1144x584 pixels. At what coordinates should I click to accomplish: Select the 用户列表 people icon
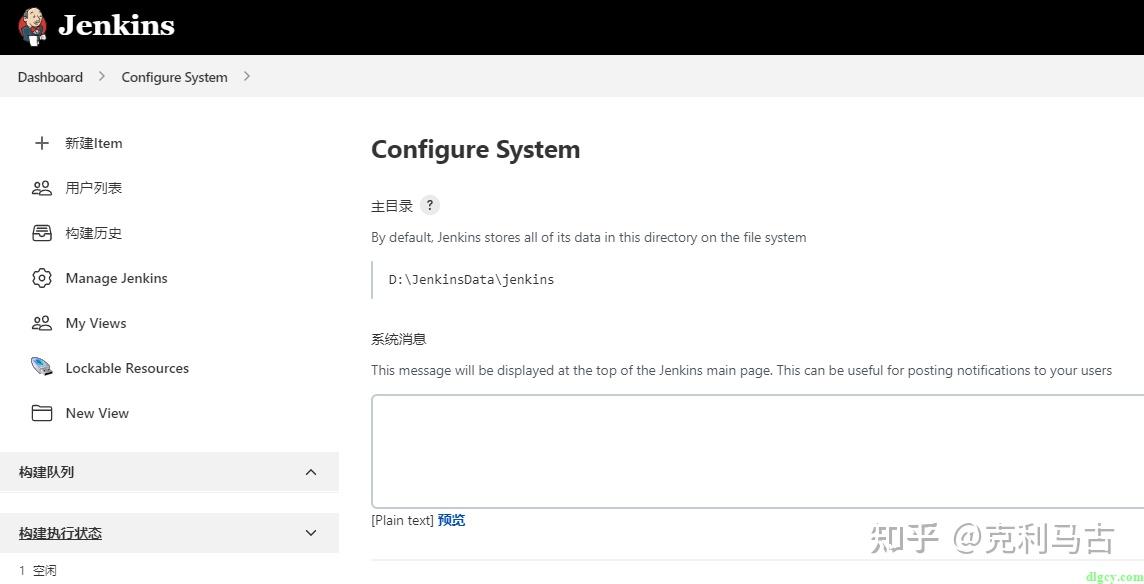[x=42, y=188]
